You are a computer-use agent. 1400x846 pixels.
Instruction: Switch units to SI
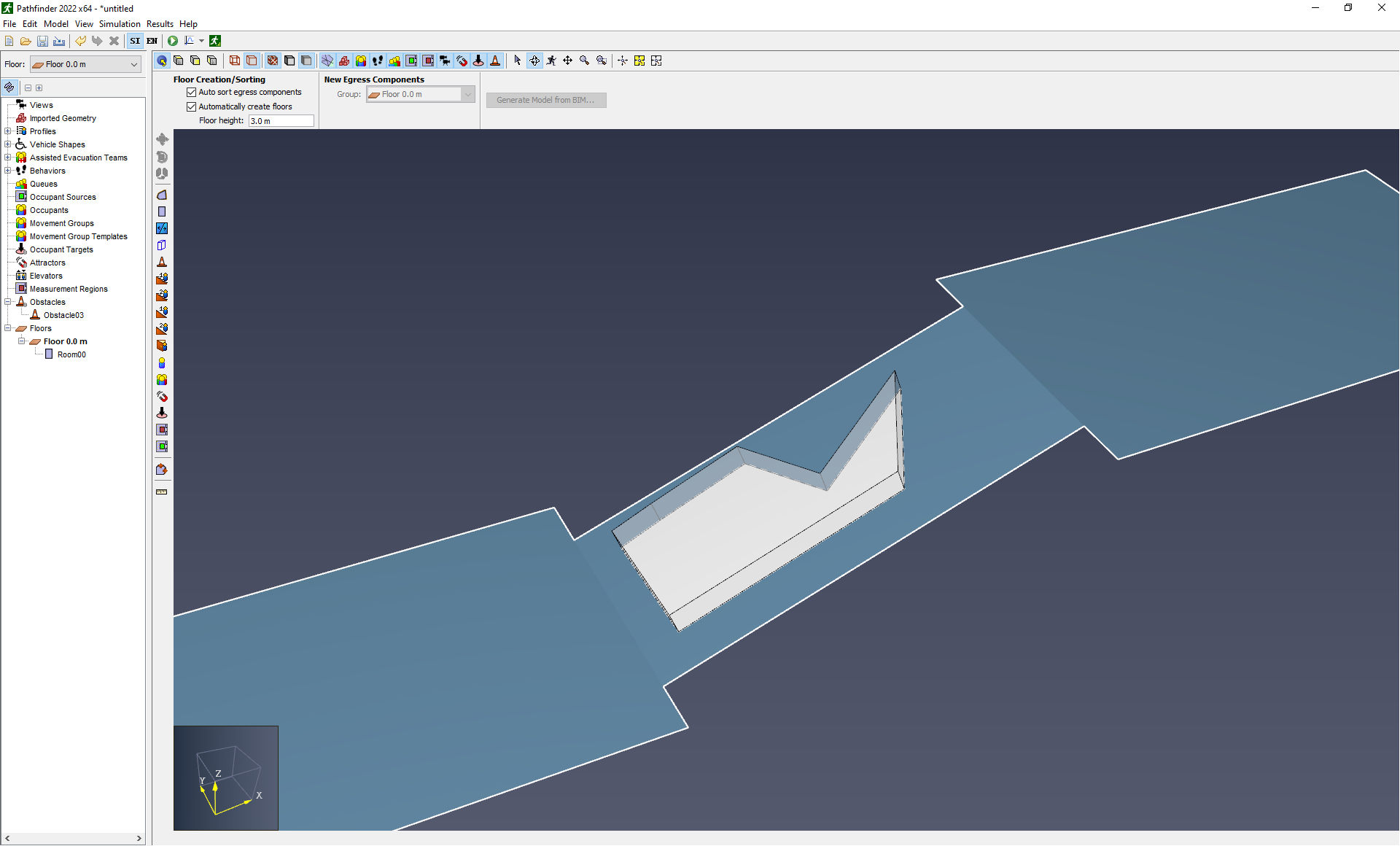coord(135,41)
